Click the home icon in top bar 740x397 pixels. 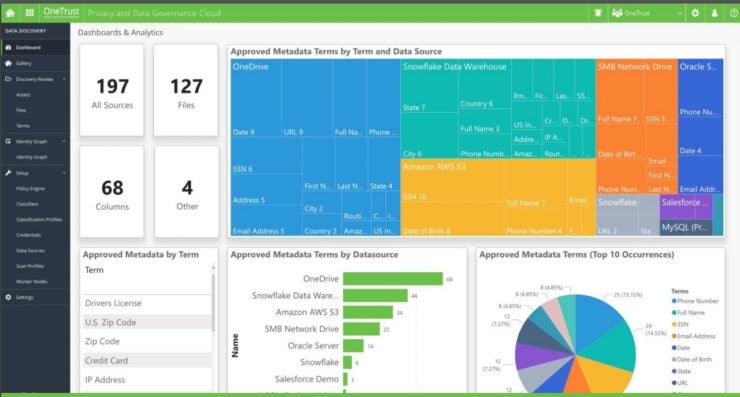tap(10, 13)
